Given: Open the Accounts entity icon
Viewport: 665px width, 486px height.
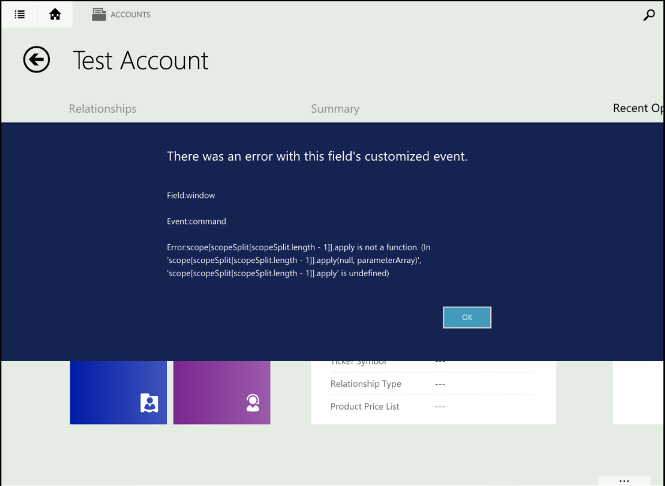Looking at the screenshot, I should [x=99, y=14].
